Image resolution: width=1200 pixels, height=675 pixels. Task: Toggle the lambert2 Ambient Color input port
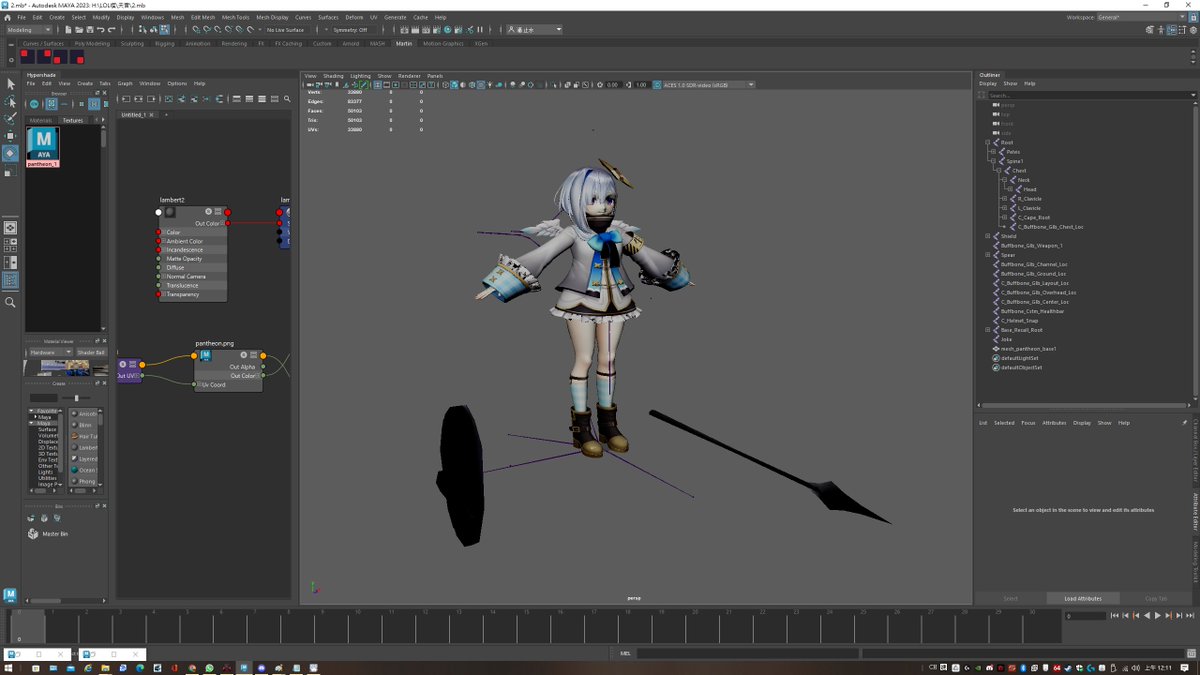[x=158, y=241]
